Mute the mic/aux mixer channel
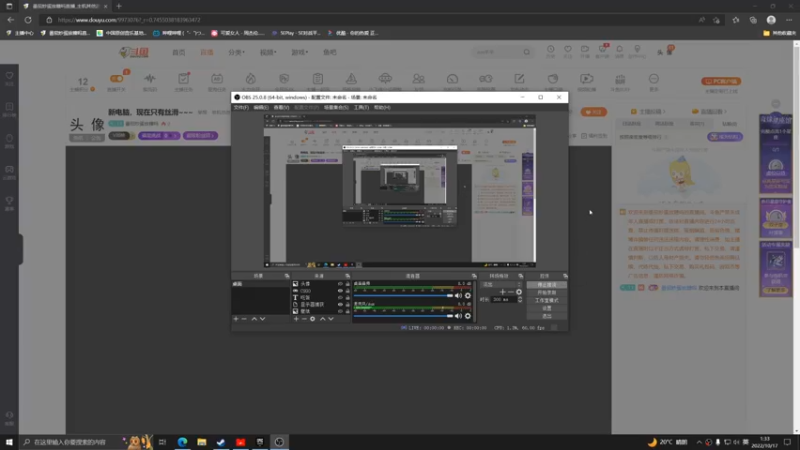 pos(458,316)
